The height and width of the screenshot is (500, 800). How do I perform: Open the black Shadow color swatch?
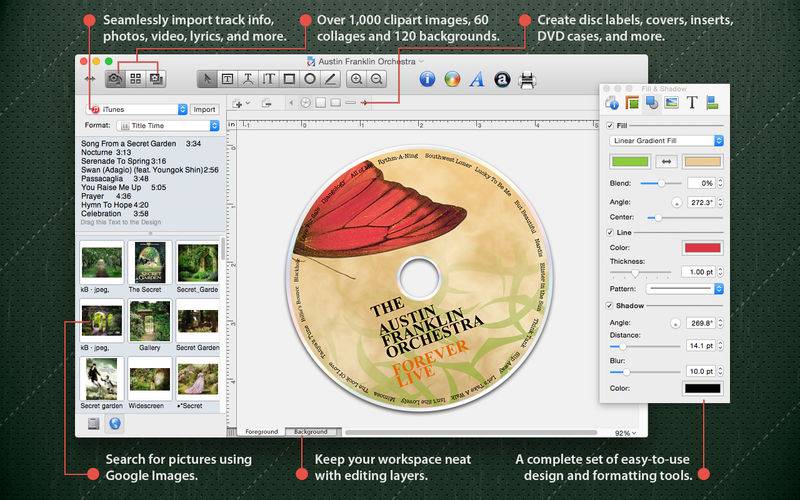coord(703,388)
